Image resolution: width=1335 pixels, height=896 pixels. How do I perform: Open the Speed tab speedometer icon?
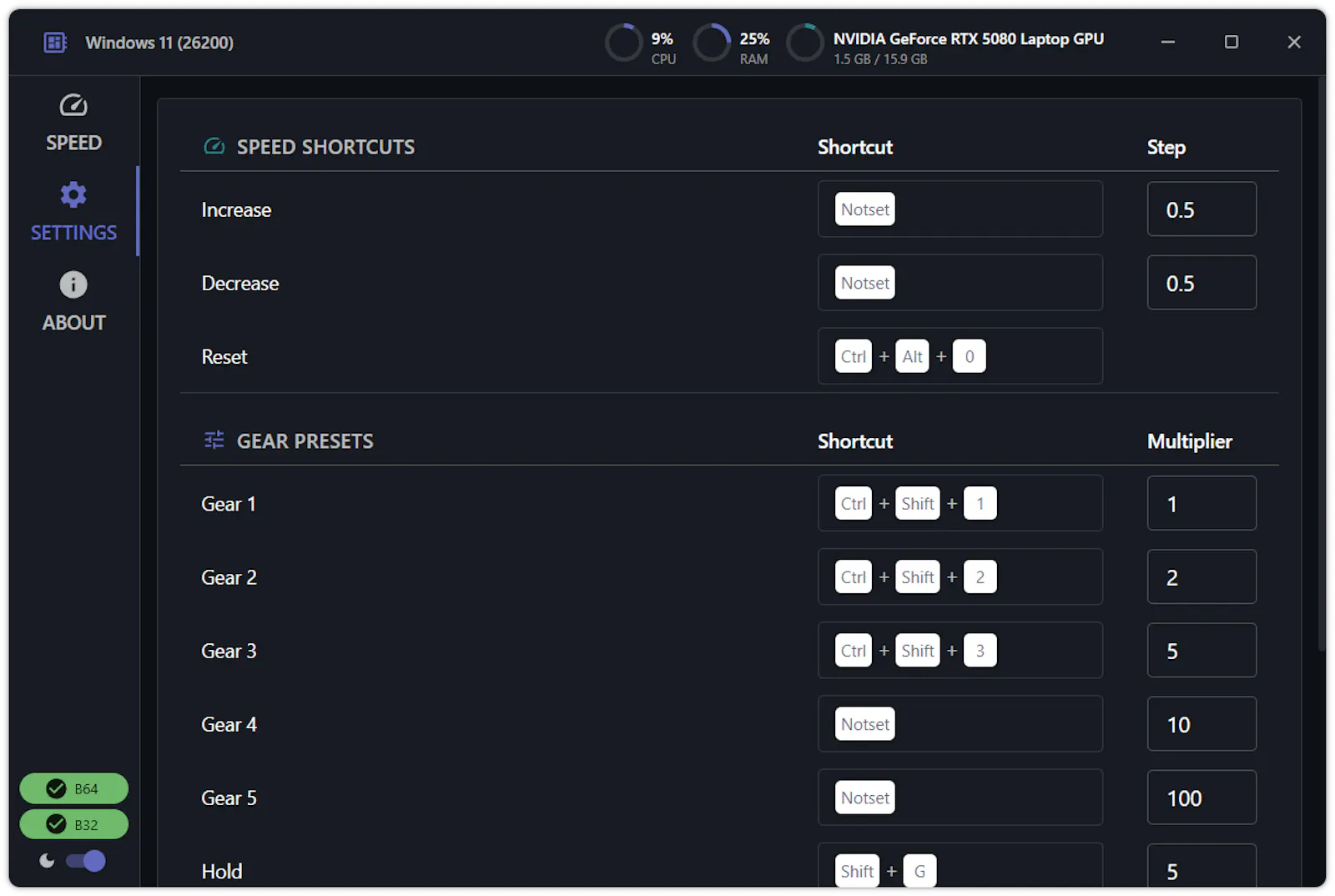pos(73,105)
